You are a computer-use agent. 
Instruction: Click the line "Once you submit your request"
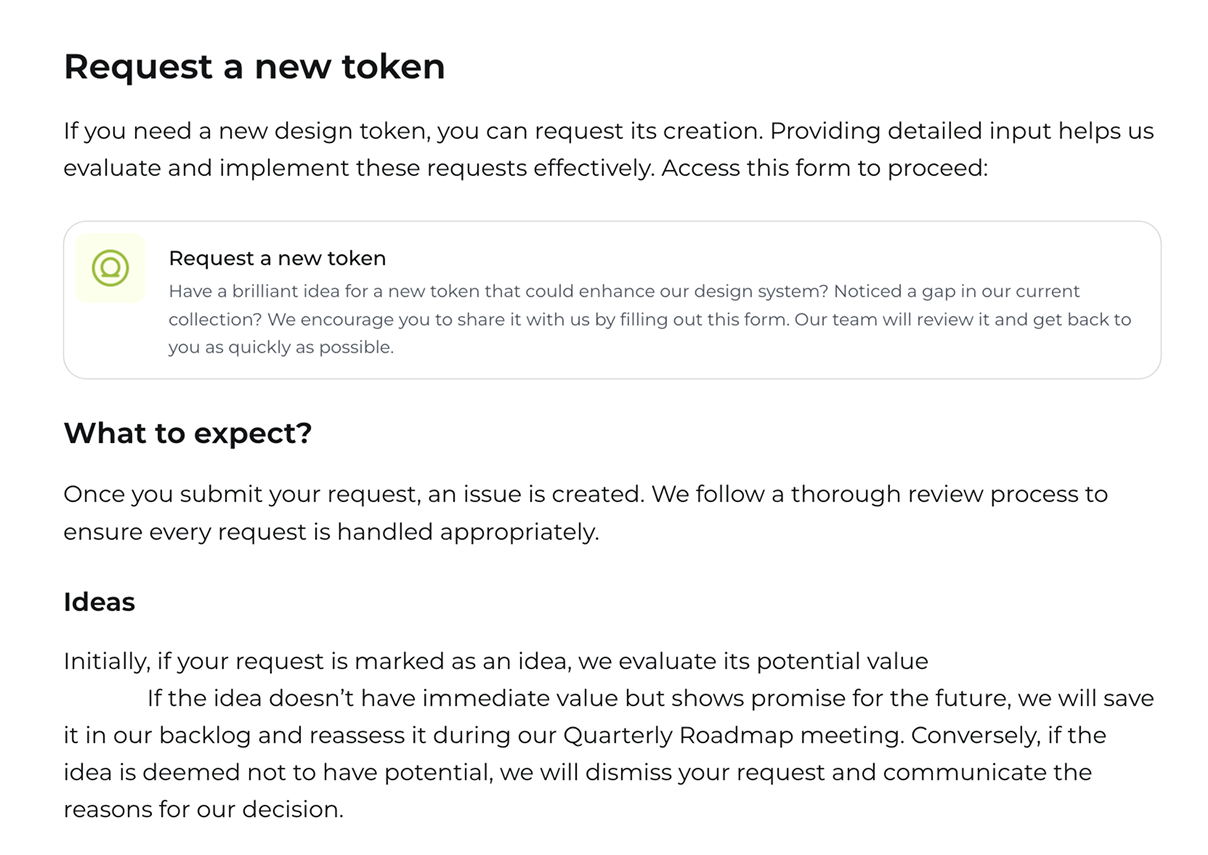pos(250,494)
